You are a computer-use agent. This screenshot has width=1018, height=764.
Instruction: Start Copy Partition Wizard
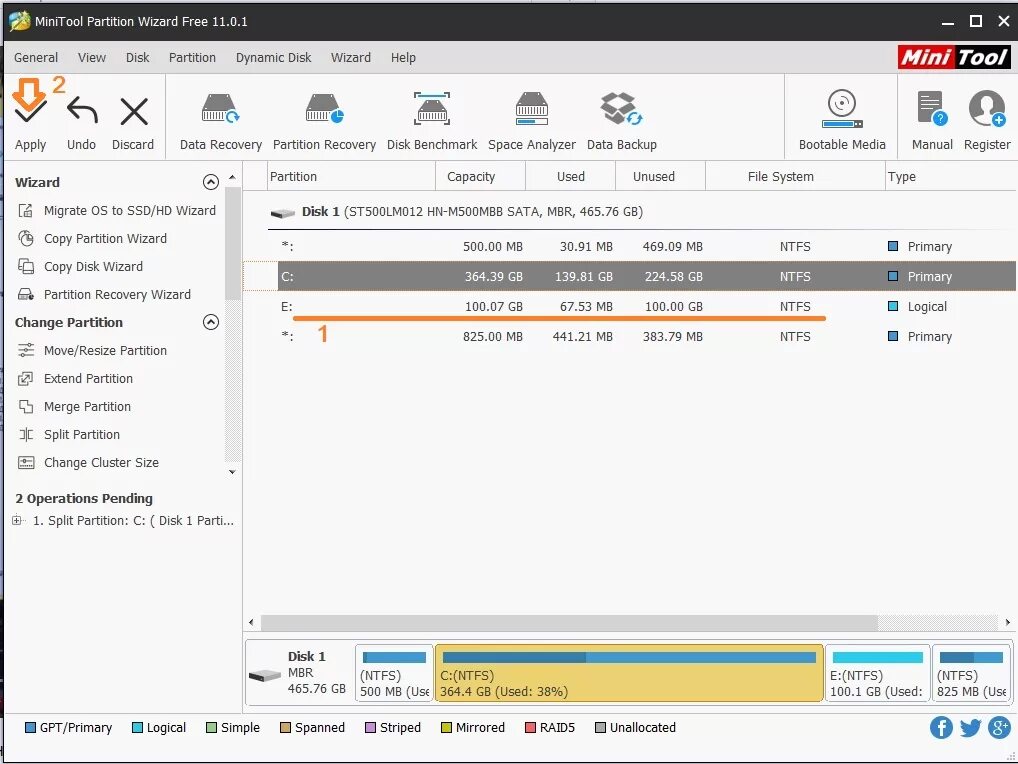tap(92, 238)
